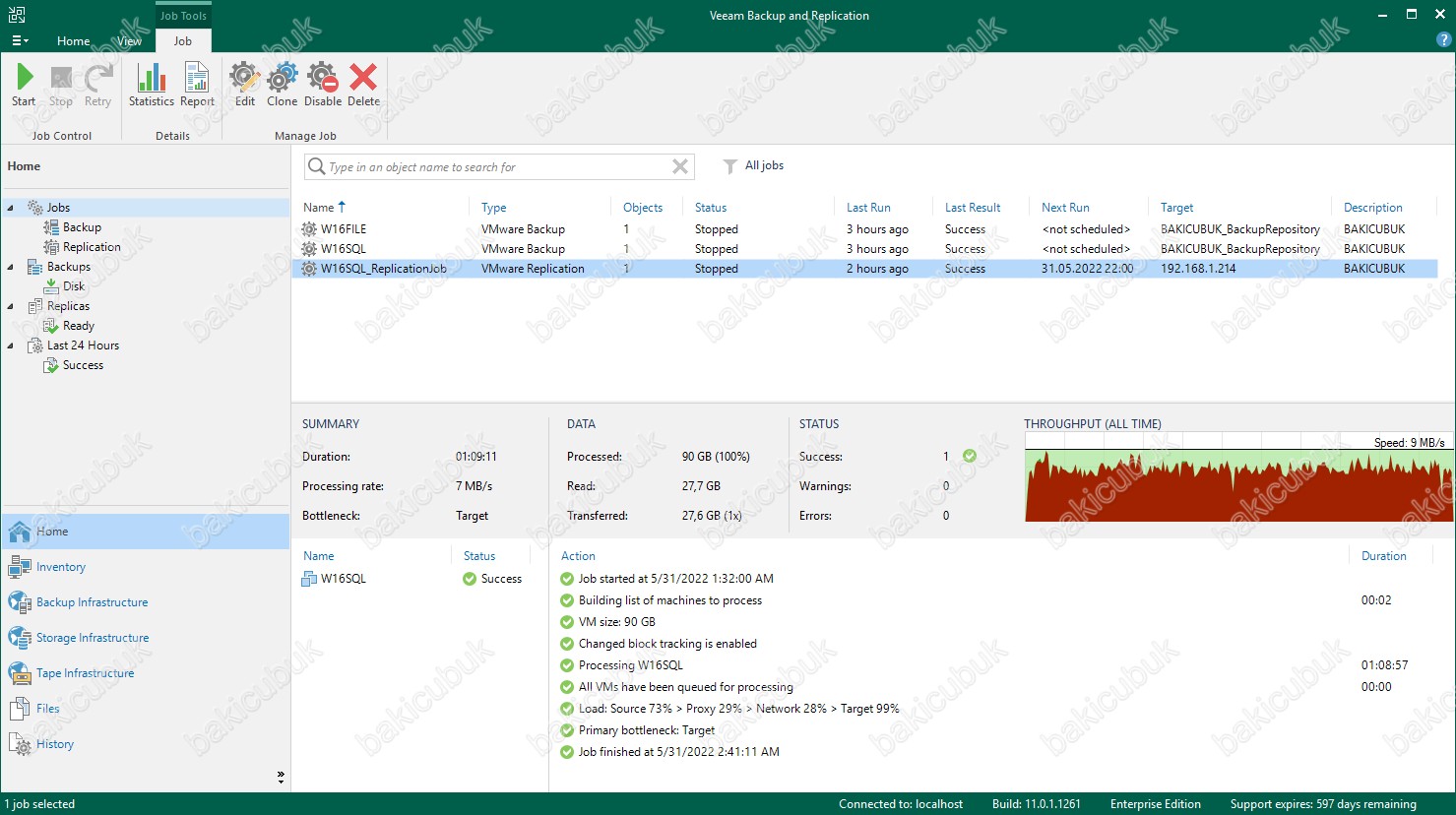Click the Job Tools contextual tab
This screenshot has height=815, width=1456.
[x=183, y=16]
